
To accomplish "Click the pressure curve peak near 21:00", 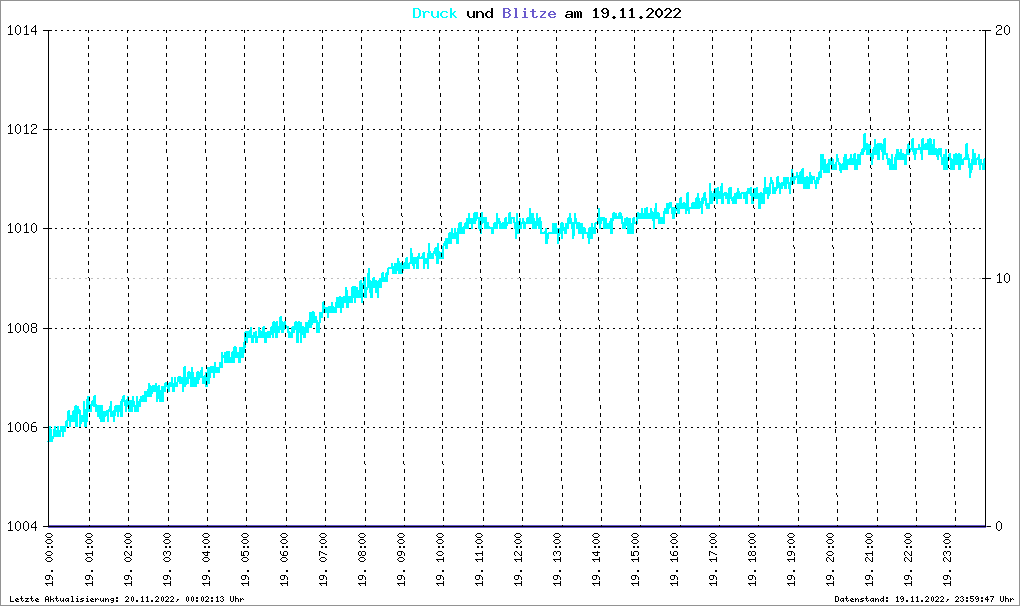I will click(865, 139).
